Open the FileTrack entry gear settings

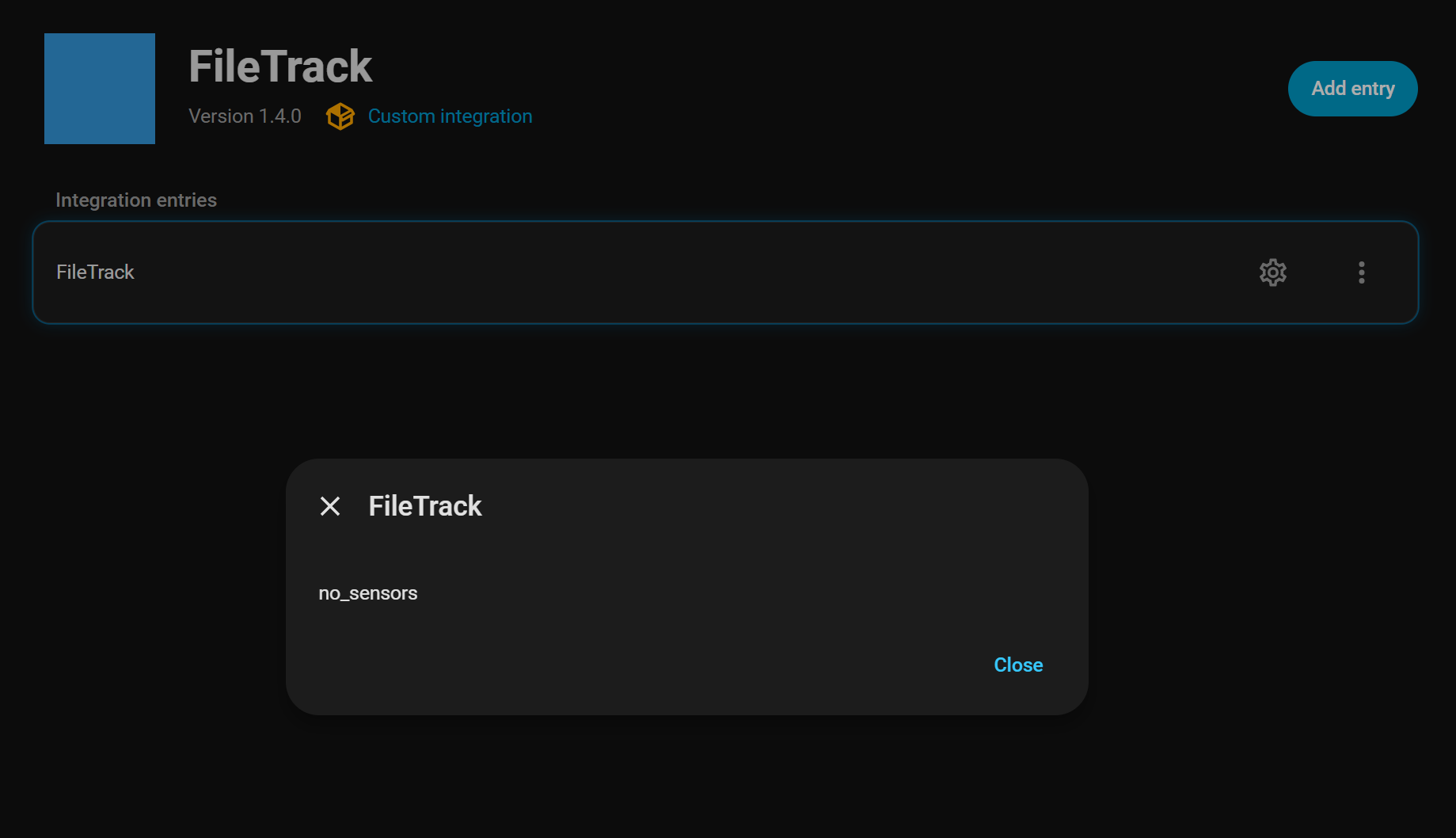(1272, 272)
